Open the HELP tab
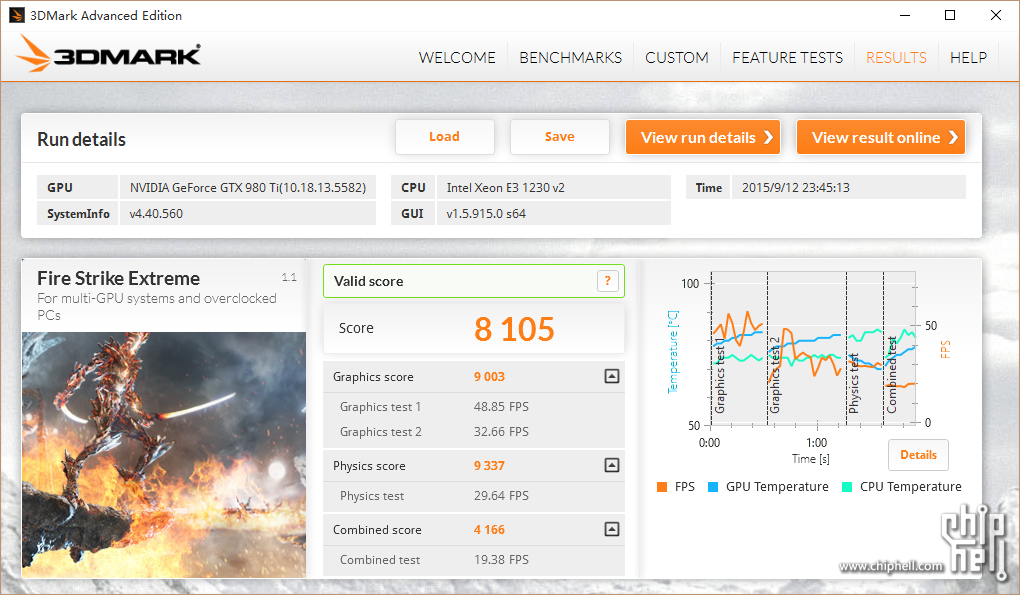 [968, 58]
